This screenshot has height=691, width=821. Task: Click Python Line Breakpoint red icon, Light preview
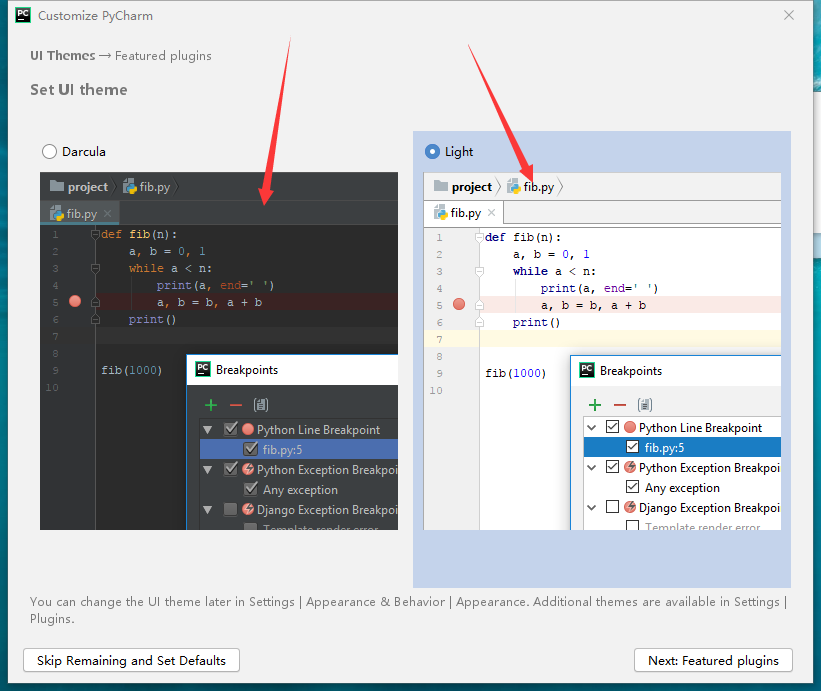point(630,427)
